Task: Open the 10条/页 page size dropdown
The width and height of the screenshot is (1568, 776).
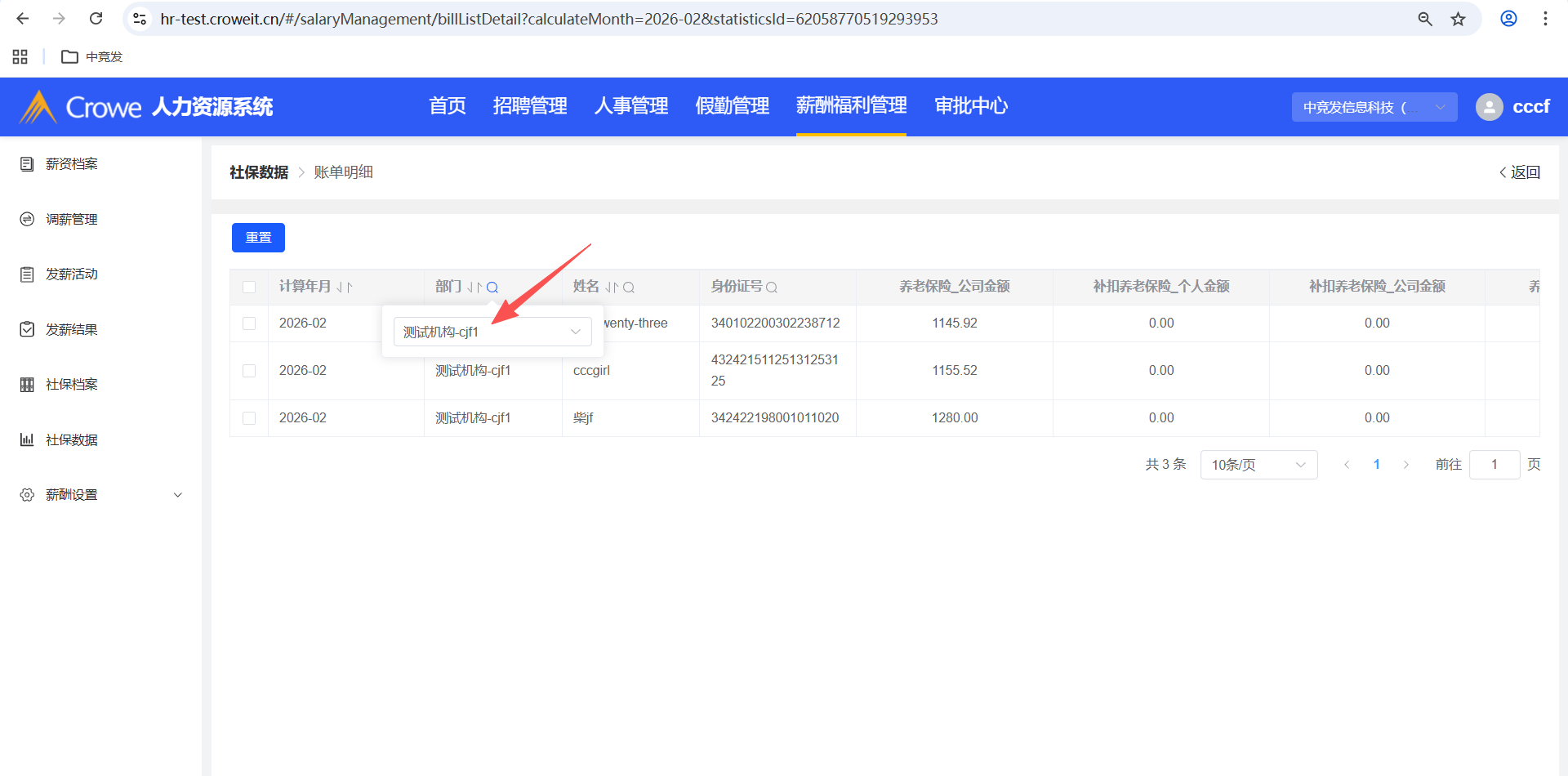Action: click(1258, 465)
